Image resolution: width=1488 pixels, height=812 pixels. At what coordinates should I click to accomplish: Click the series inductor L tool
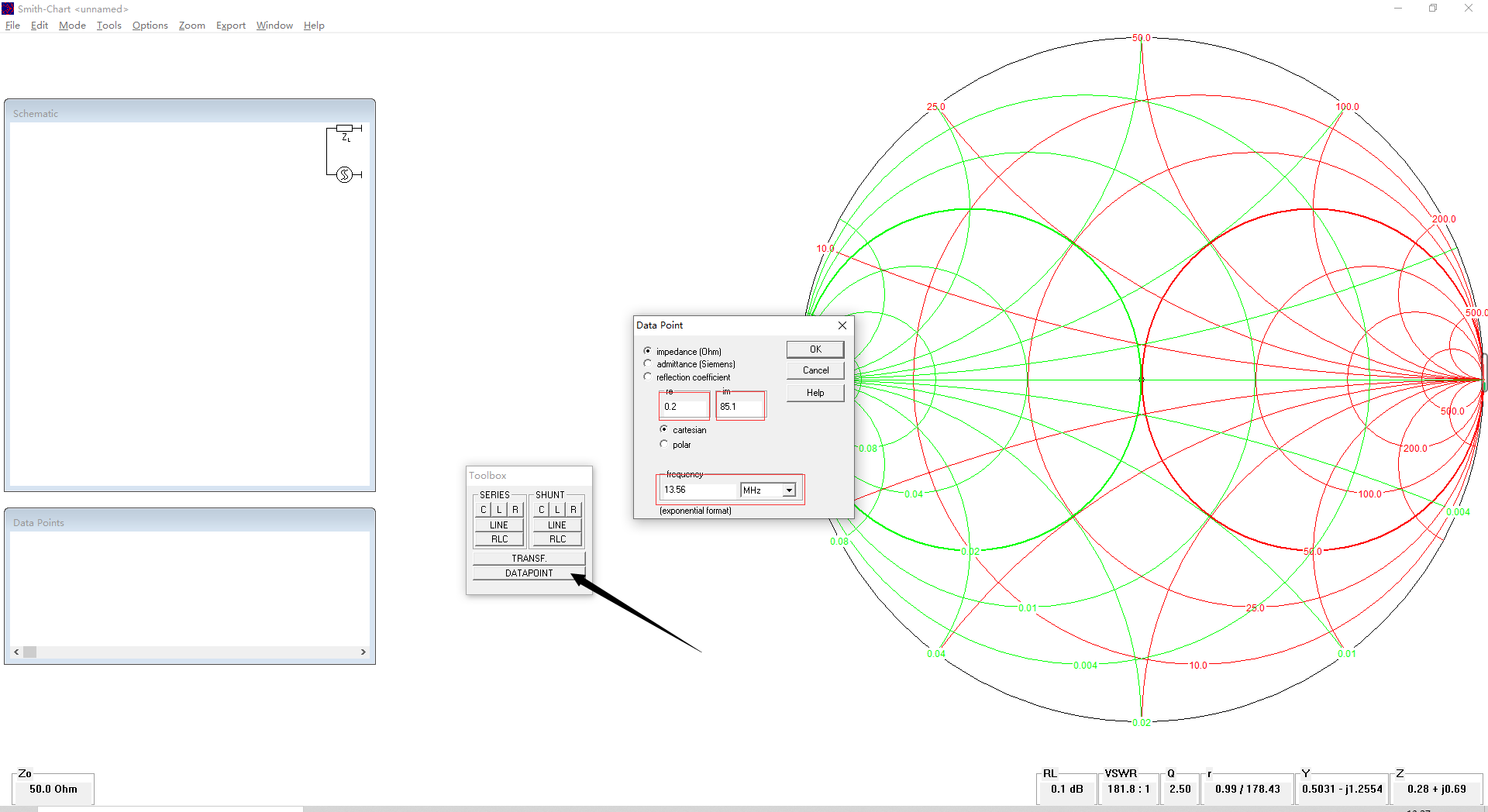pyautogui.click(x=499, y=509)
